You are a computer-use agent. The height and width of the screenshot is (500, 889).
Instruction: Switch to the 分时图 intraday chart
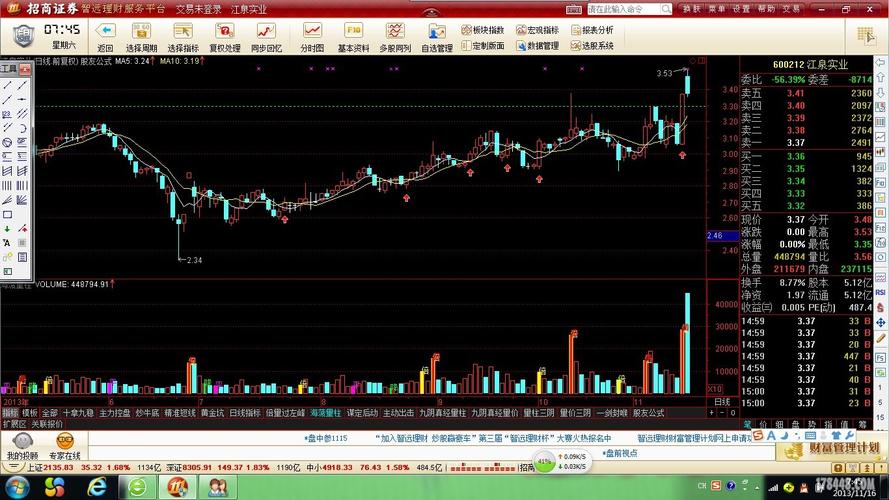point(312,37)
